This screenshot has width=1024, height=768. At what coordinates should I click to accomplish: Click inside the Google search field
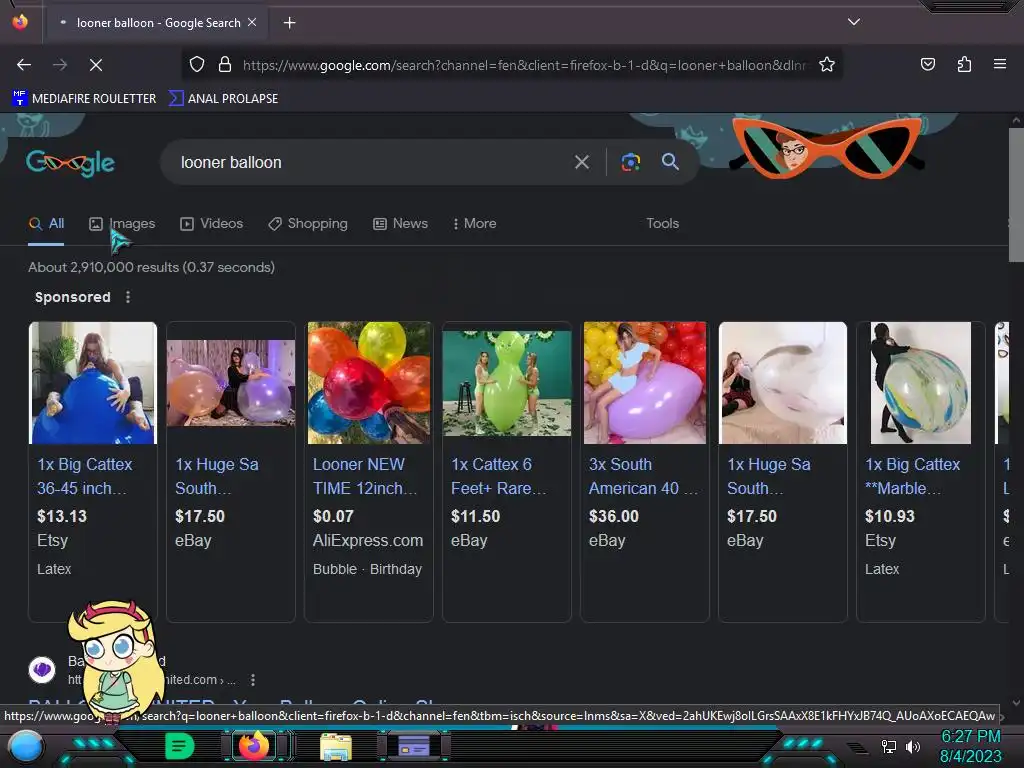click(x=372, y=162)
